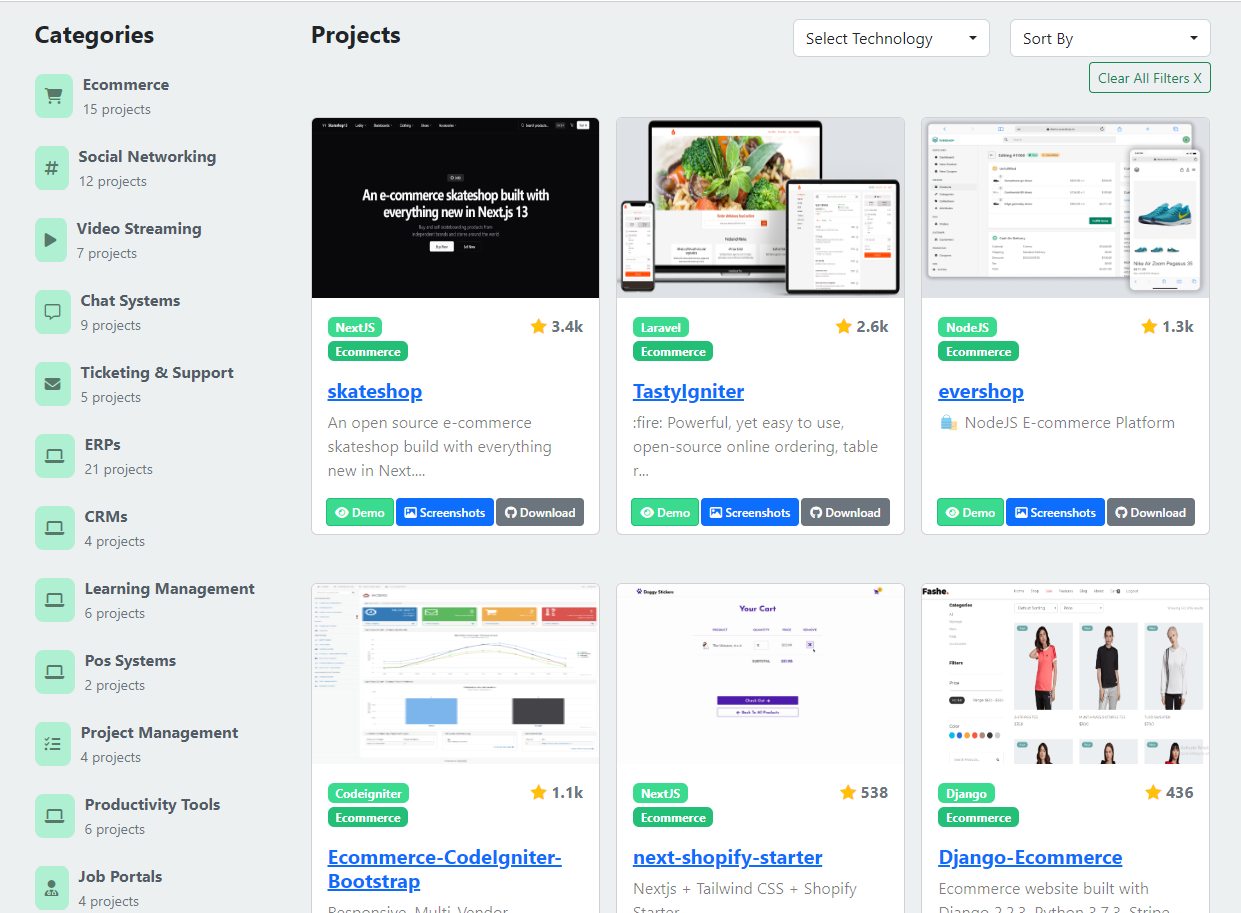Open the Django-Ecommerce project link
The height and width of the screenshot is (913, 1241).
click(1030, 857)
